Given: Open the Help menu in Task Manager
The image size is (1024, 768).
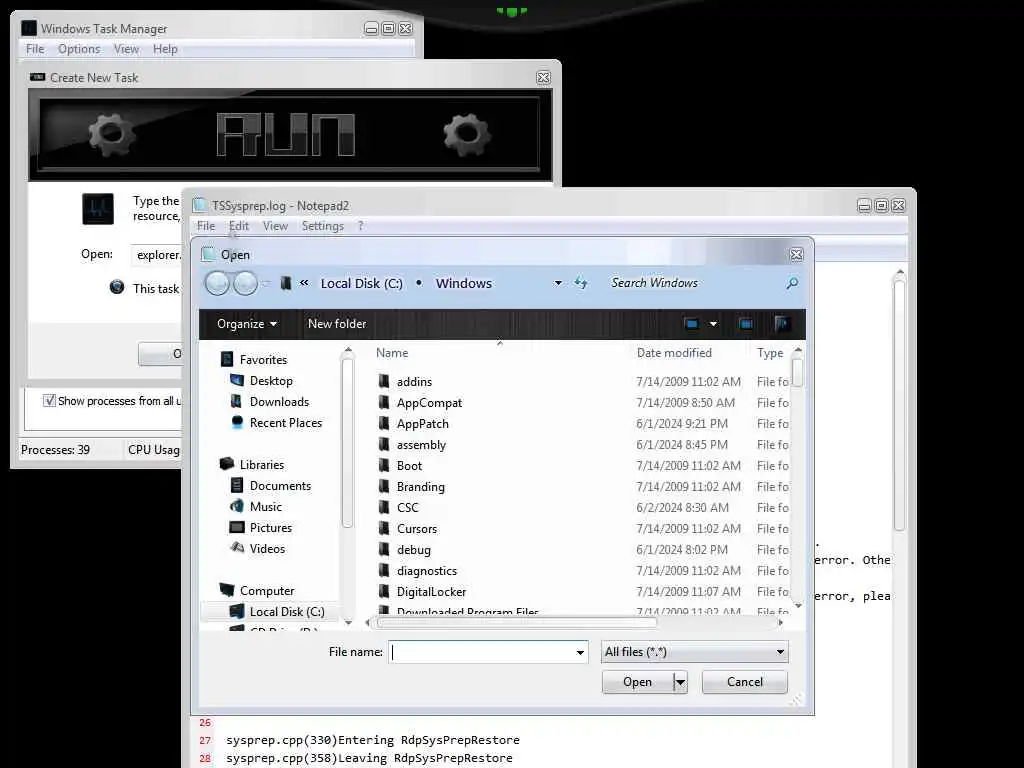Looking at the screenshot, I should pos(165,49).
